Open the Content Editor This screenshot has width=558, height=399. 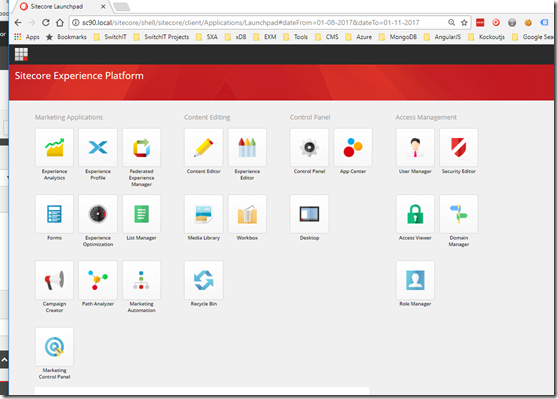(x=204, y=148)
